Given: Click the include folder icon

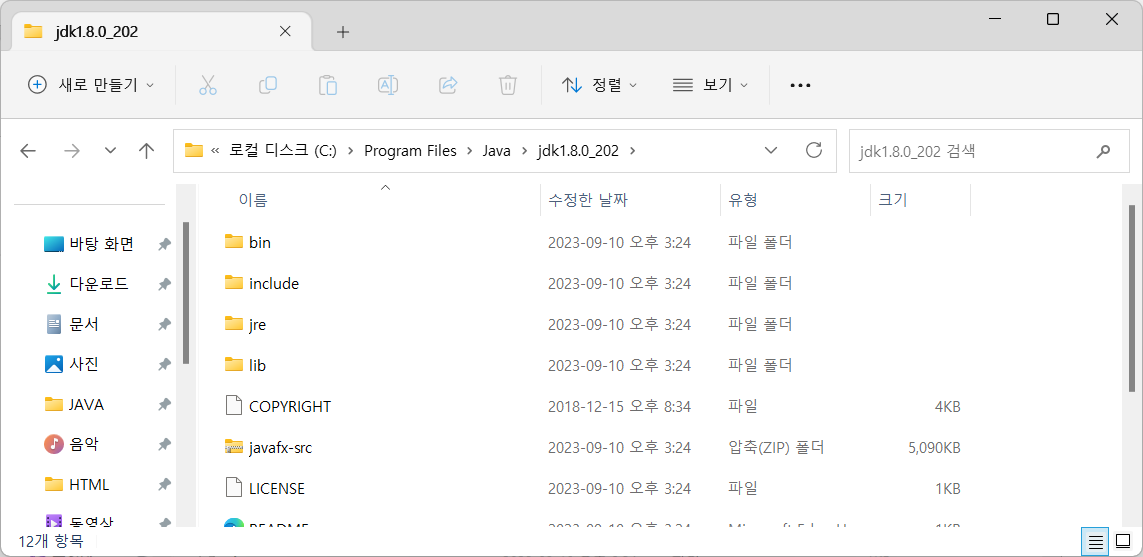Looking at the screenshot, I should [x=233, y=283].
